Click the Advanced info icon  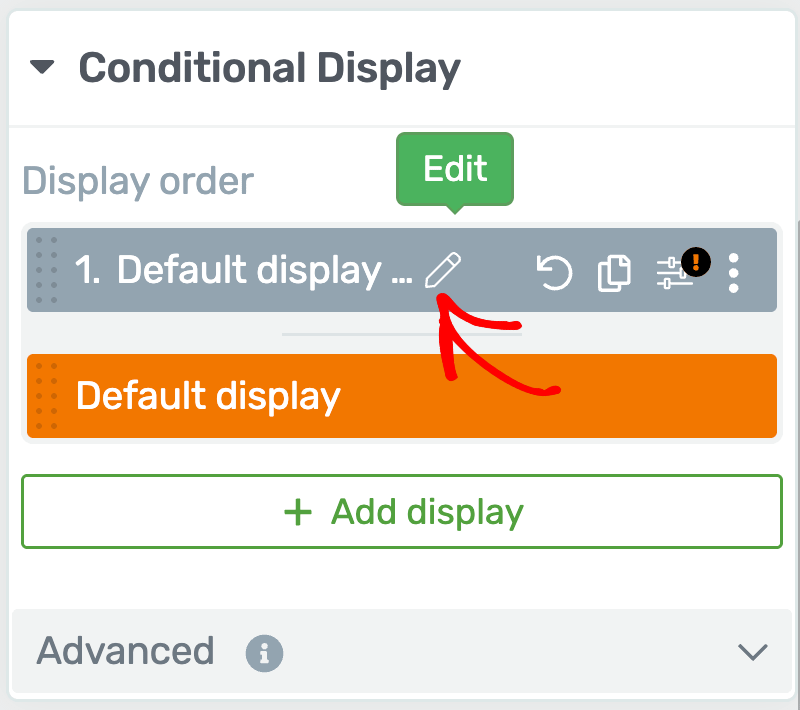pos(264,653)
